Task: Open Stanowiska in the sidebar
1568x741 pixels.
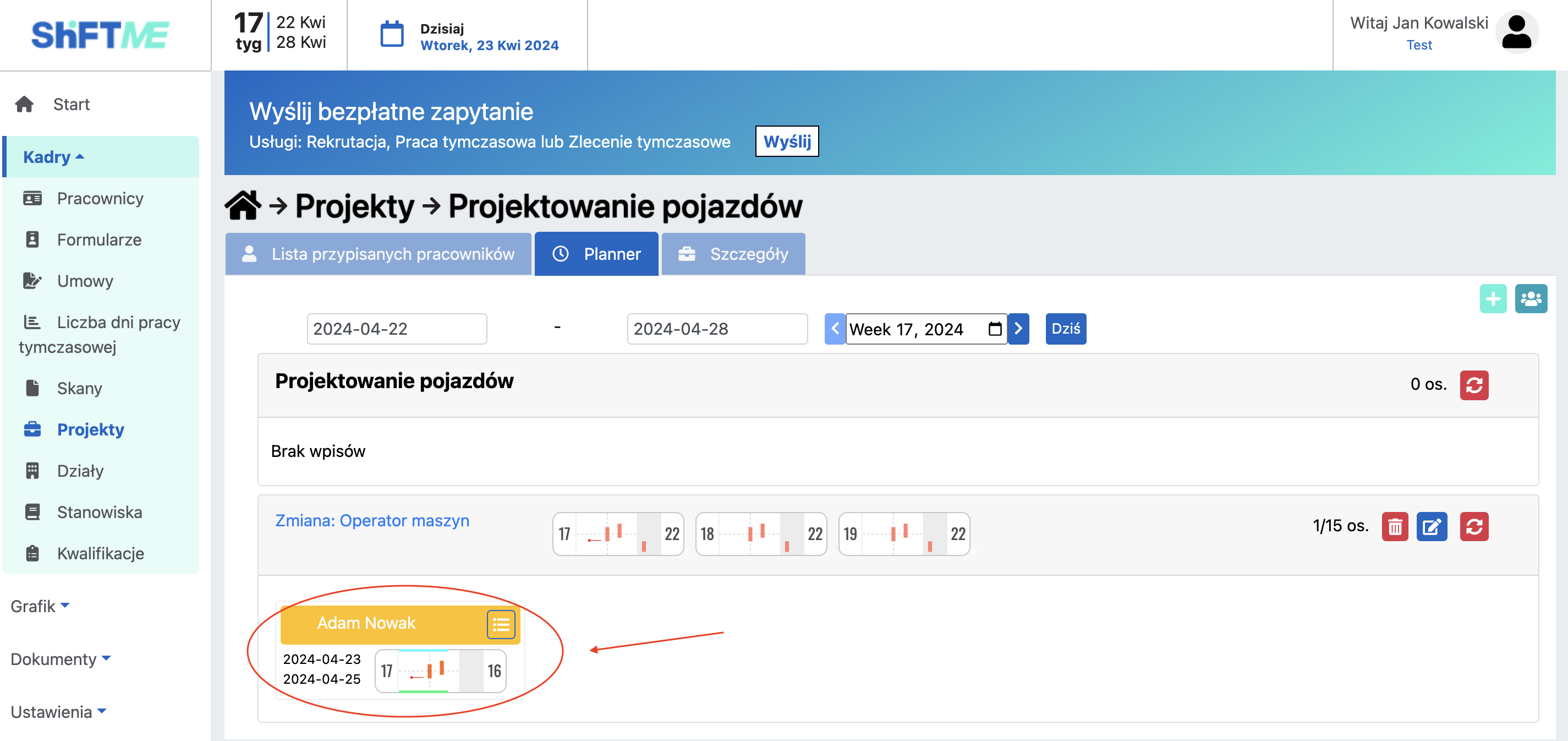Action: tap(99, 512)
